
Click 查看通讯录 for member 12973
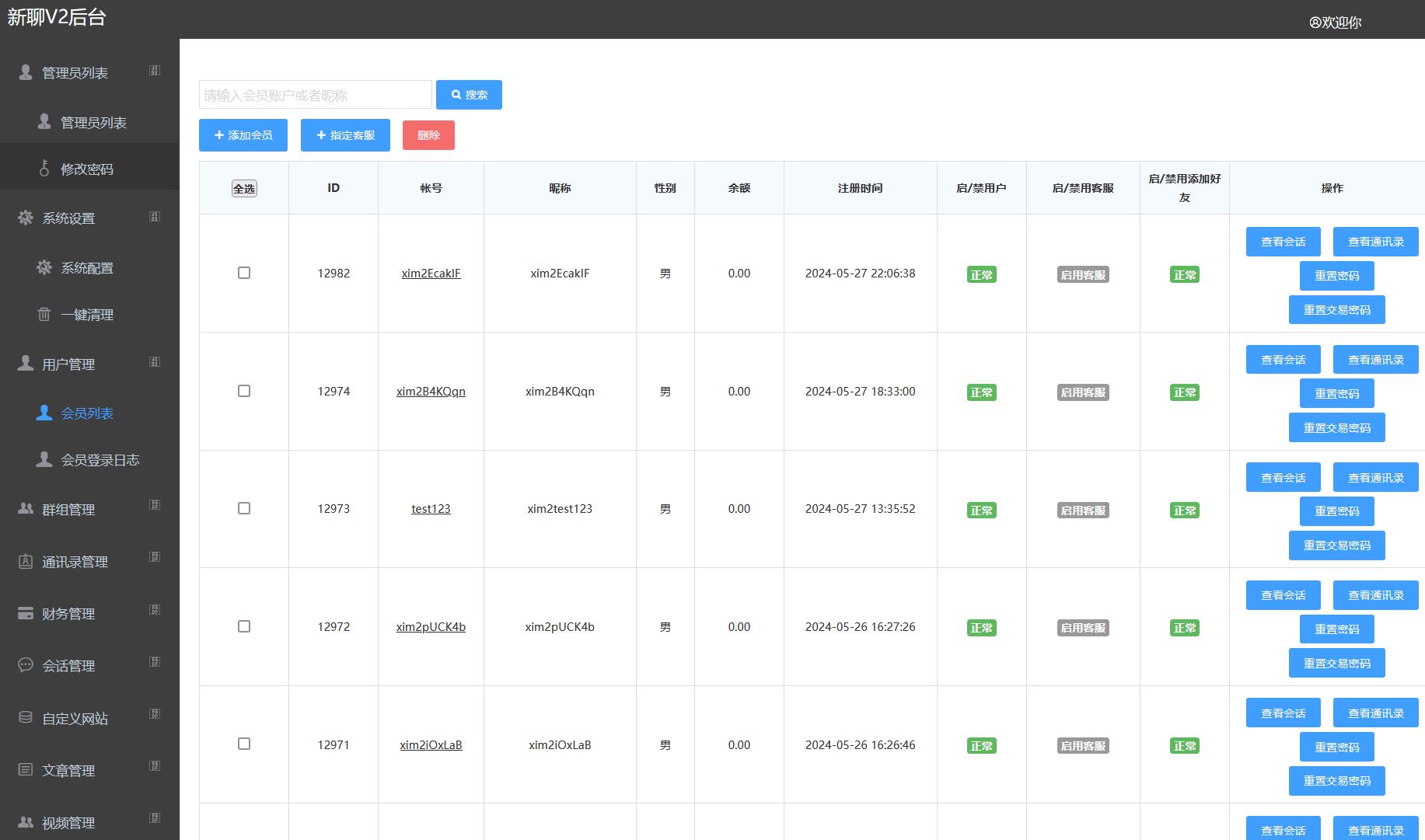tap(1375, 477)
